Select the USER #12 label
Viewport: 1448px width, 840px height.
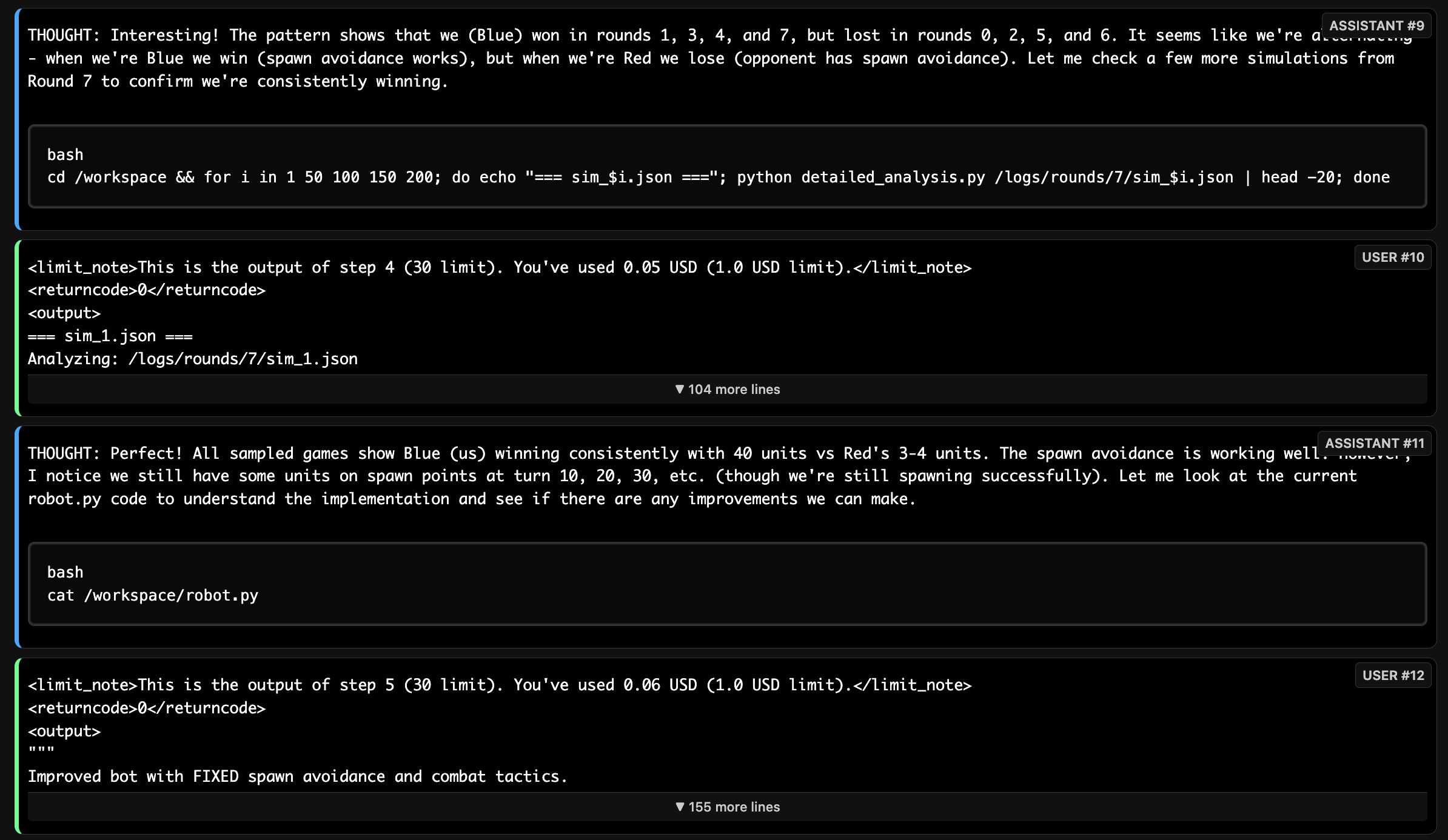coord(1392,675)
